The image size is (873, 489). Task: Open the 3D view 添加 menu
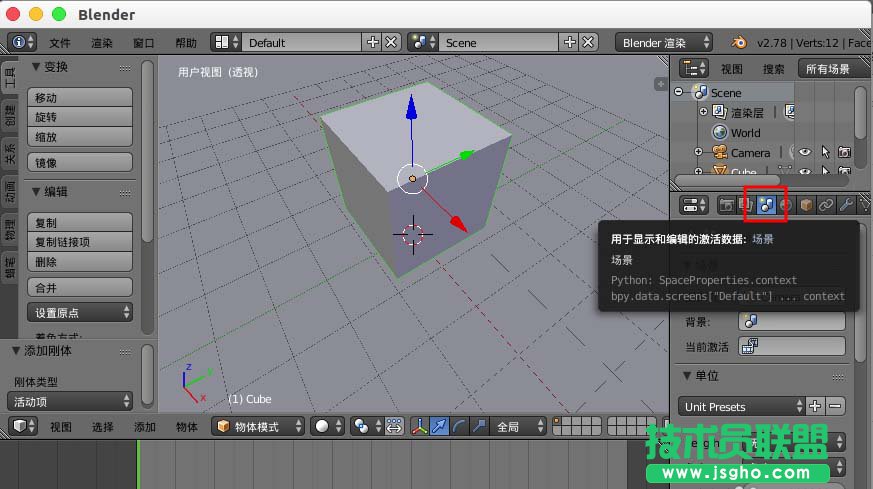tap(145, 427)
